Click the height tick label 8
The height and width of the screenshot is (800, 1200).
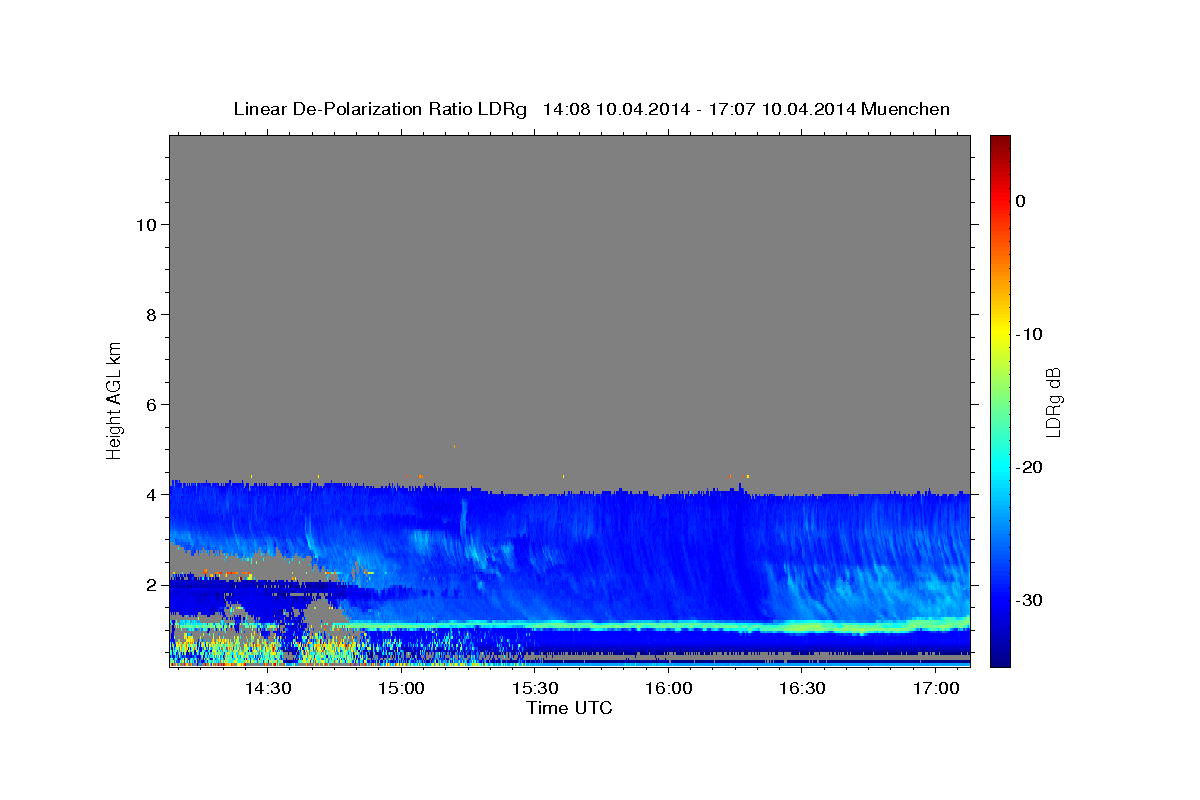(151, 314)
